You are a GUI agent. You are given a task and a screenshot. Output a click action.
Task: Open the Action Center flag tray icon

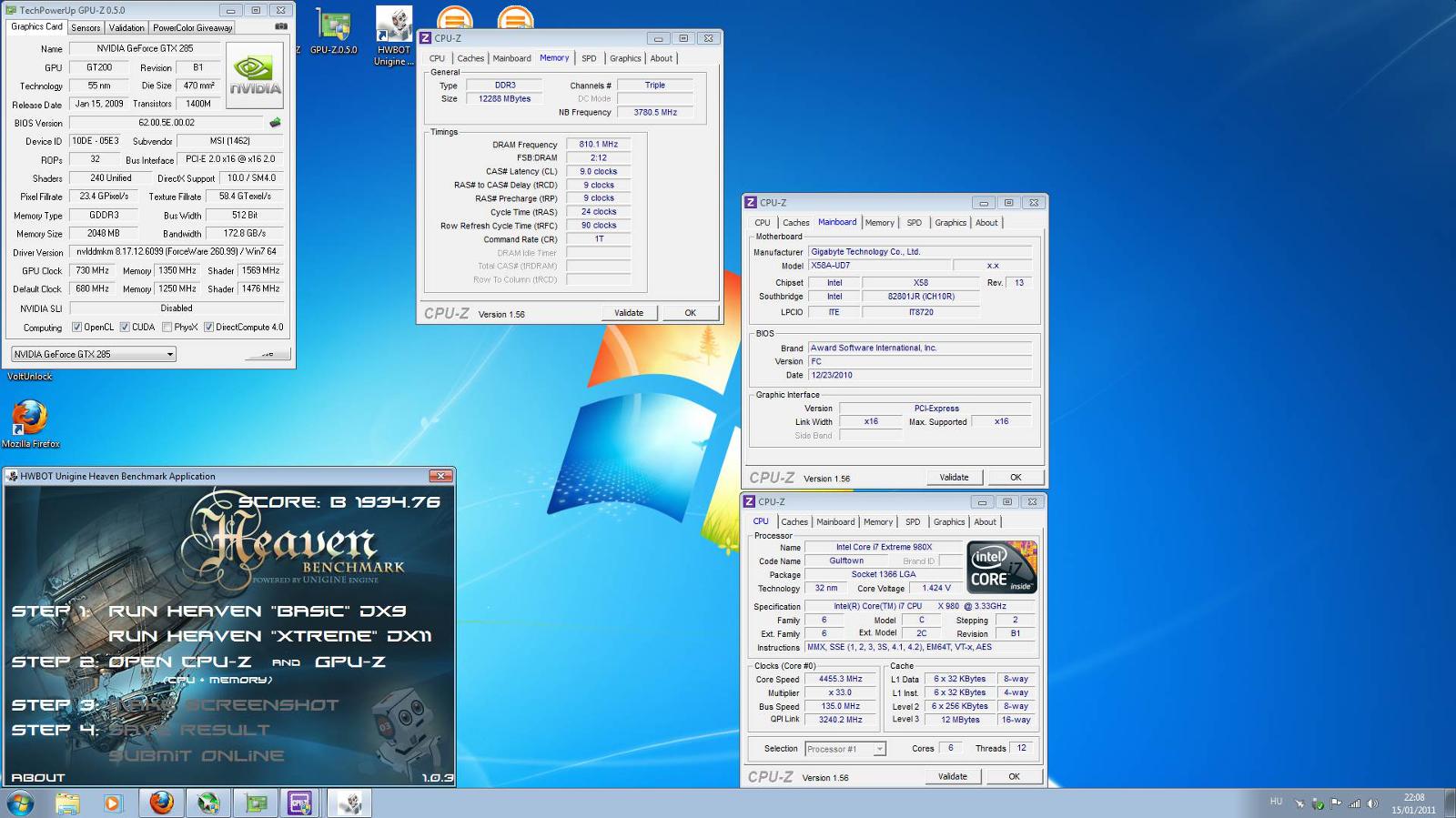[x=1336, y=803]
